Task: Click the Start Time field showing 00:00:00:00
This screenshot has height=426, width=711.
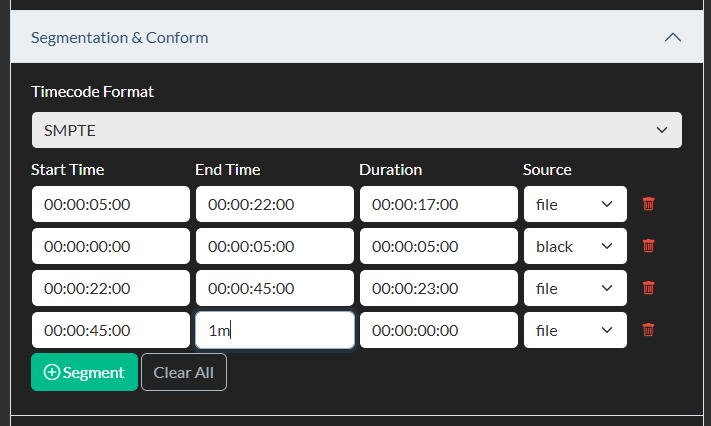Action: point(110,246)
